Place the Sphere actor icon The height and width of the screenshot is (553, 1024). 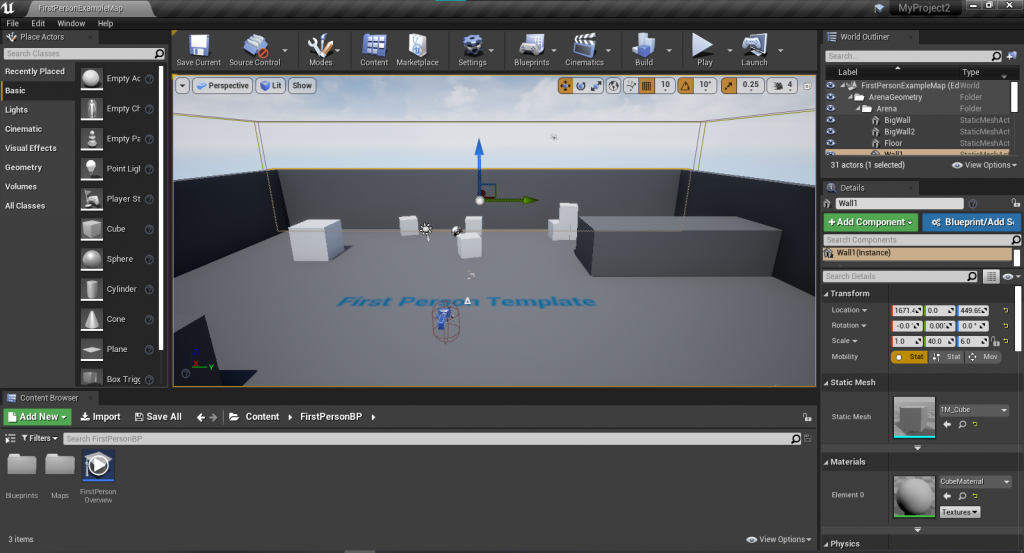coord(91,259)
